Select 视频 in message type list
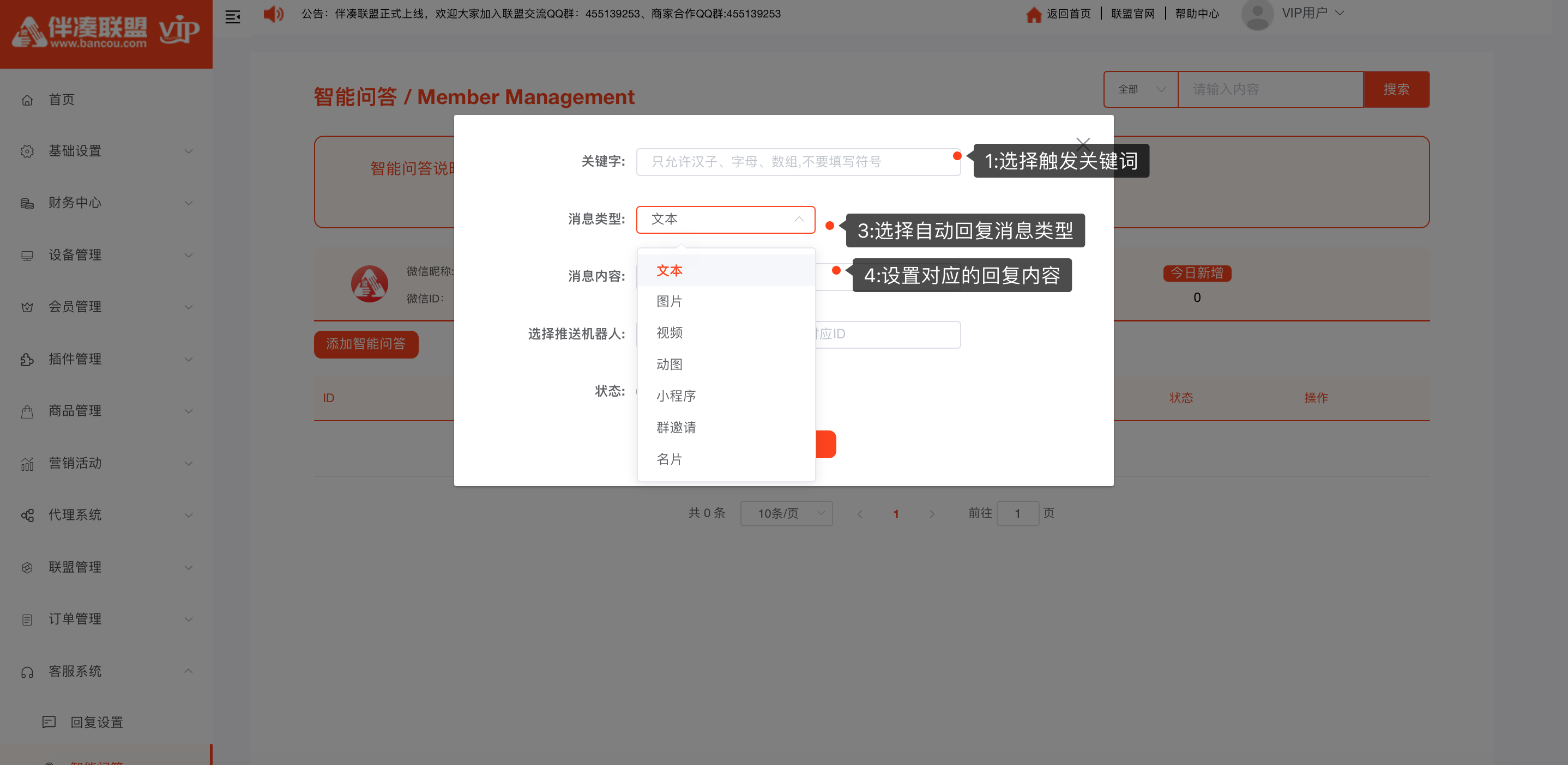1568x765 pixels. (726, 333)
